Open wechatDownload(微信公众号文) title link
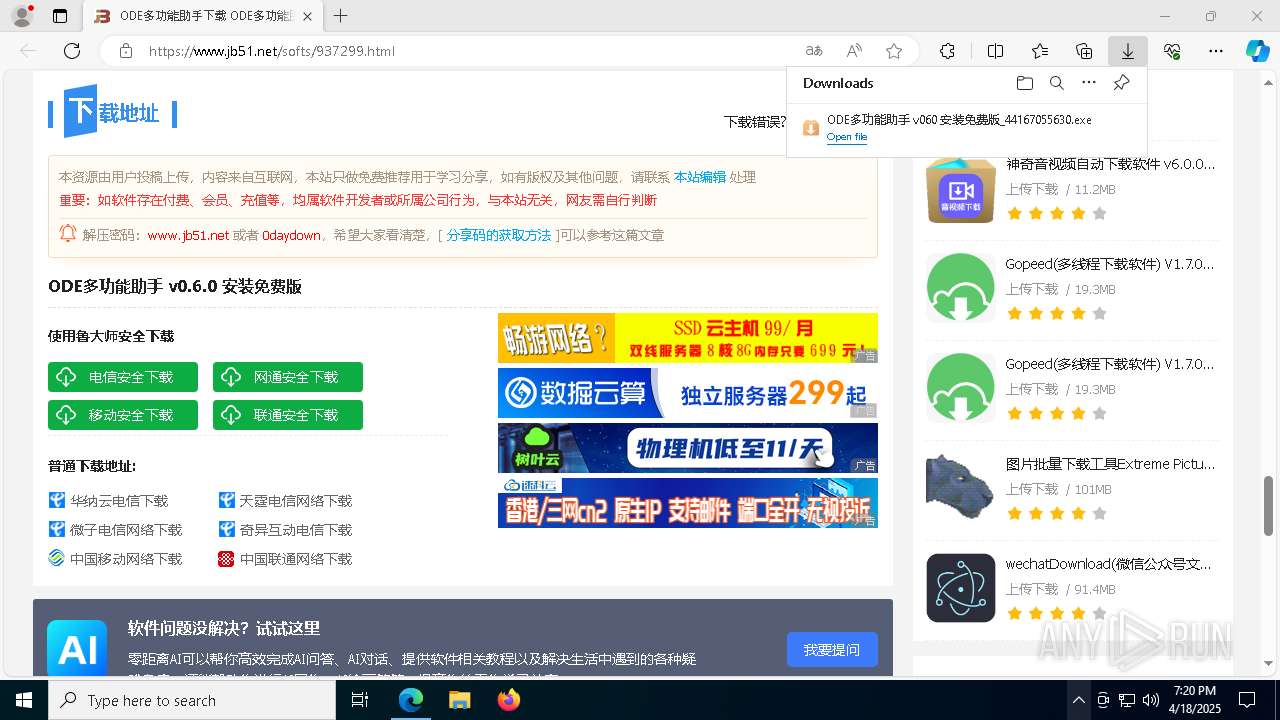The image size is (1280, 720). [1108, 564]
